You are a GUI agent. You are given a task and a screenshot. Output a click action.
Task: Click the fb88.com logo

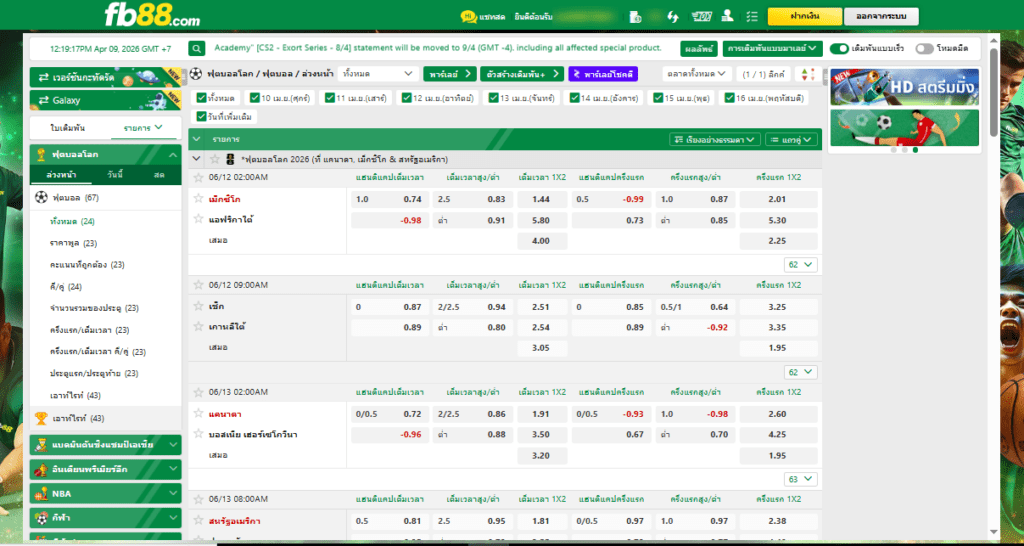tap(152, 15)
